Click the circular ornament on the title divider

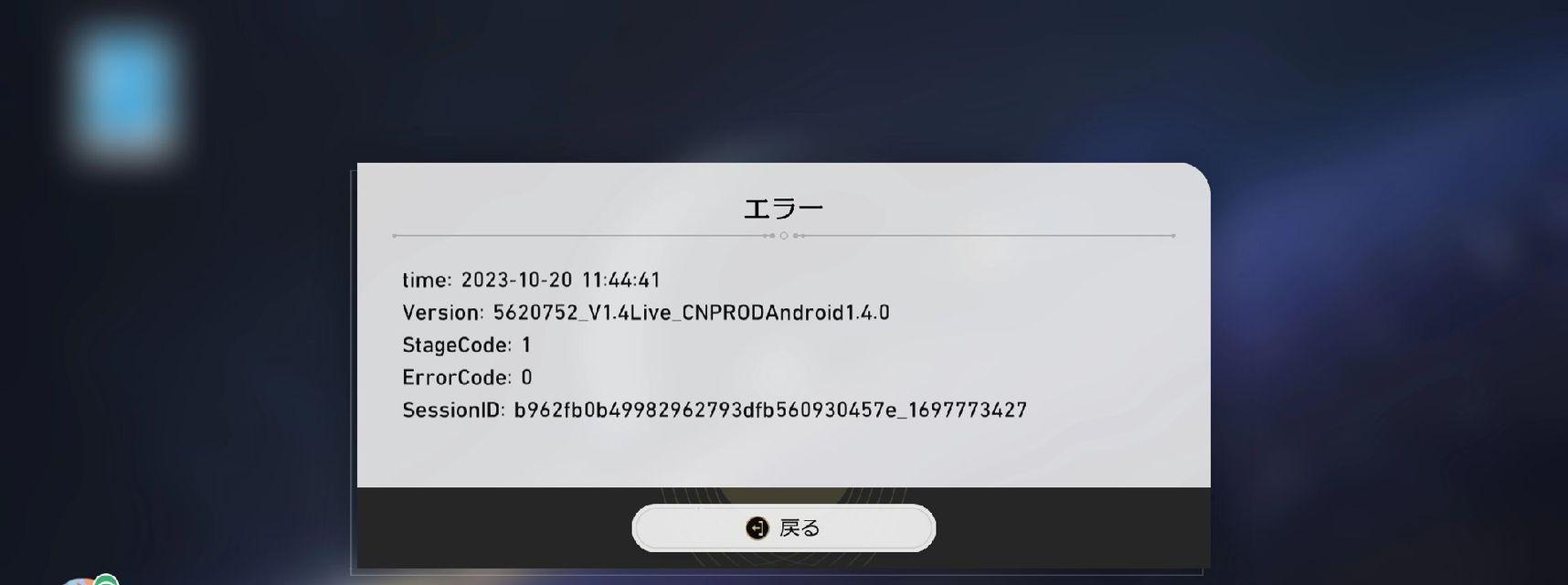[783, 236]
